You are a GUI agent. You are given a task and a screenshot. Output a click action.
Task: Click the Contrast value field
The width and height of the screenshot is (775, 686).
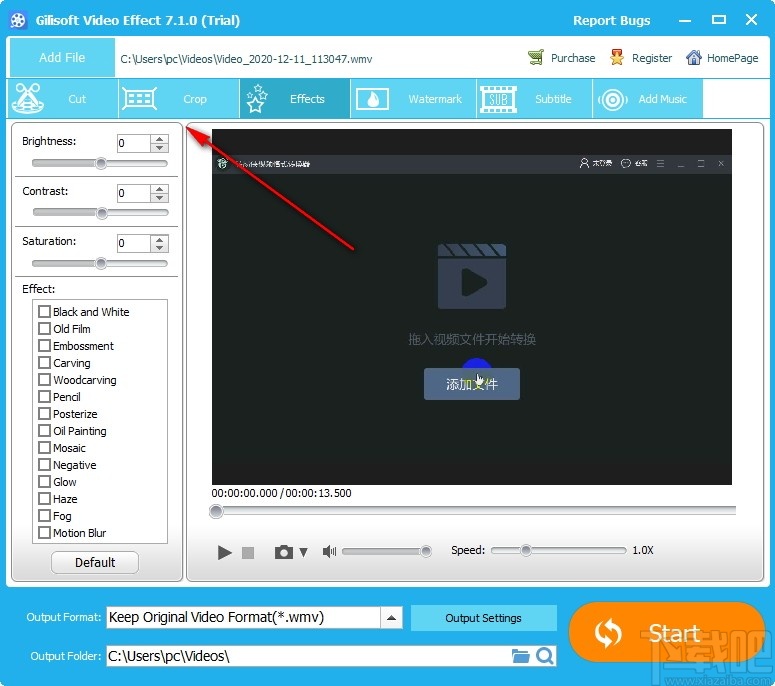[x=133, y=193]
